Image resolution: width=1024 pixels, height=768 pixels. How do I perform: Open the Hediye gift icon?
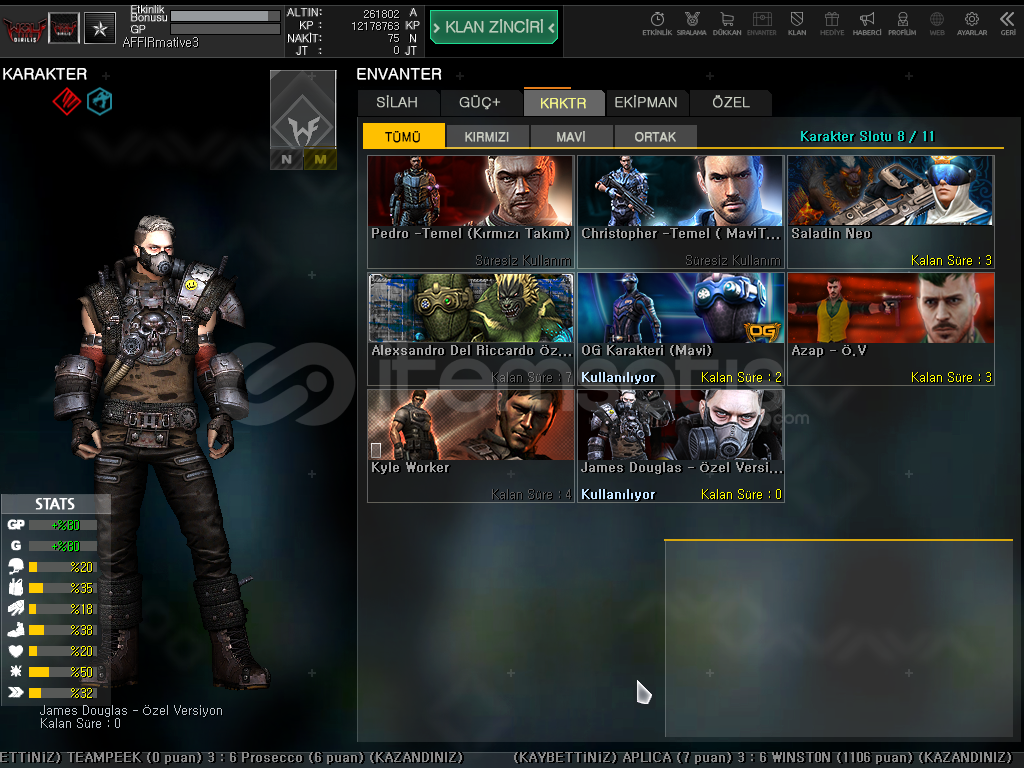[x=831, y=24]
